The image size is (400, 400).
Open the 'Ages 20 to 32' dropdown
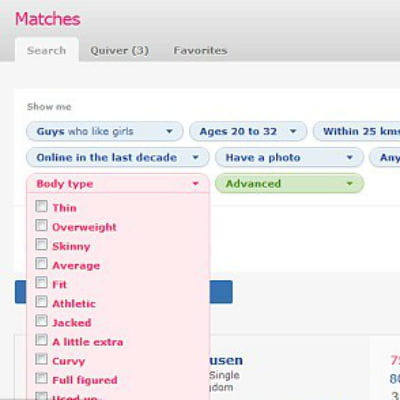248,131
